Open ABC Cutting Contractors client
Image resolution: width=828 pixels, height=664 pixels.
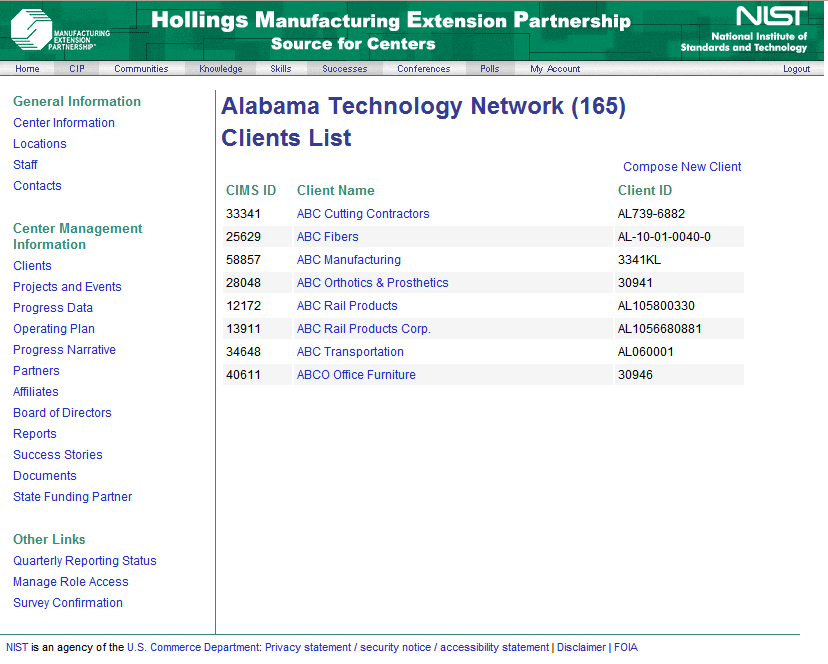(x=363, y=214)
